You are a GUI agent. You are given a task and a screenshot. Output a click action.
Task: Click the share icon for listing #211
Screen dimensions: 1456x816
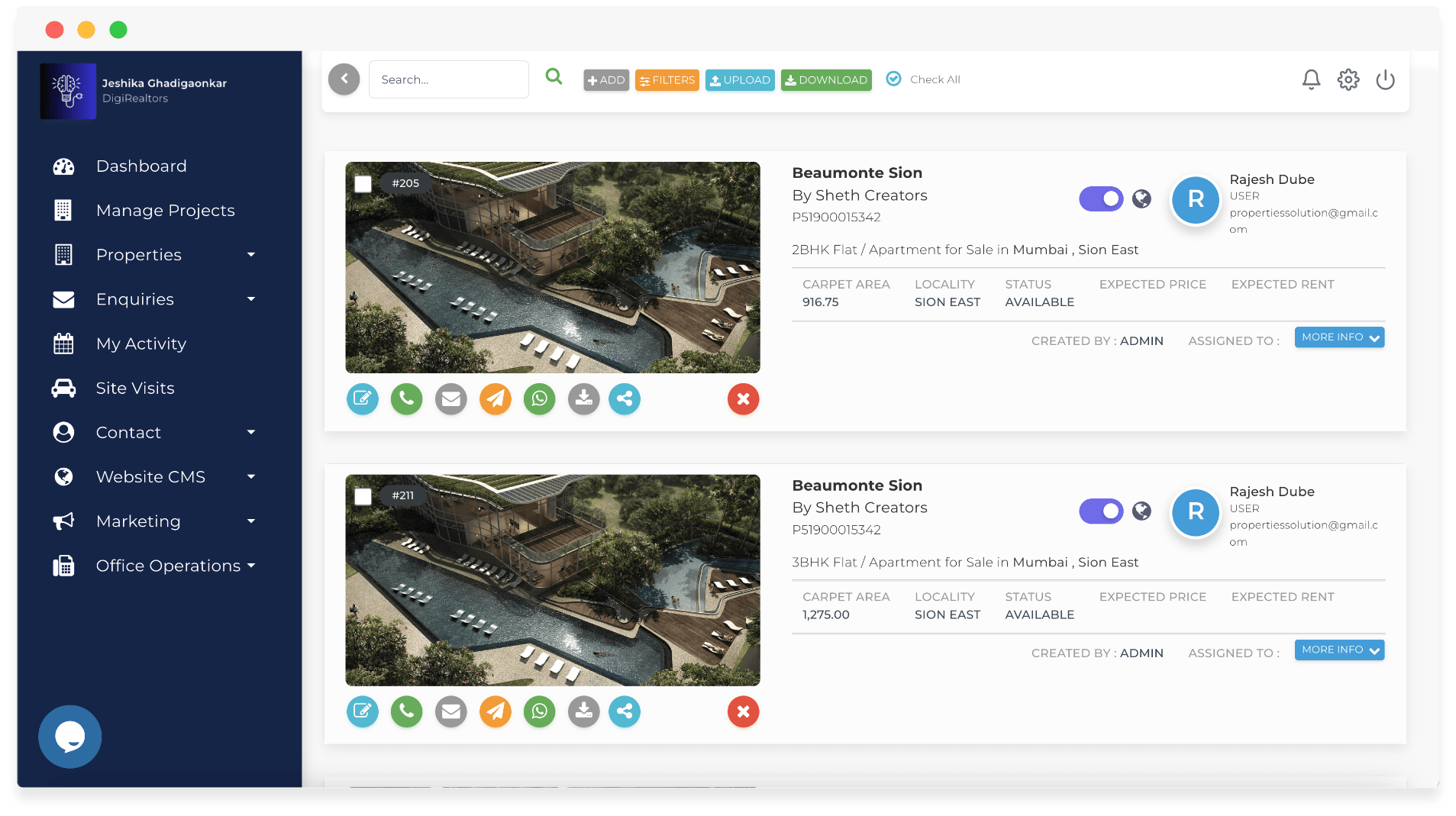click(x=625, y=711)
